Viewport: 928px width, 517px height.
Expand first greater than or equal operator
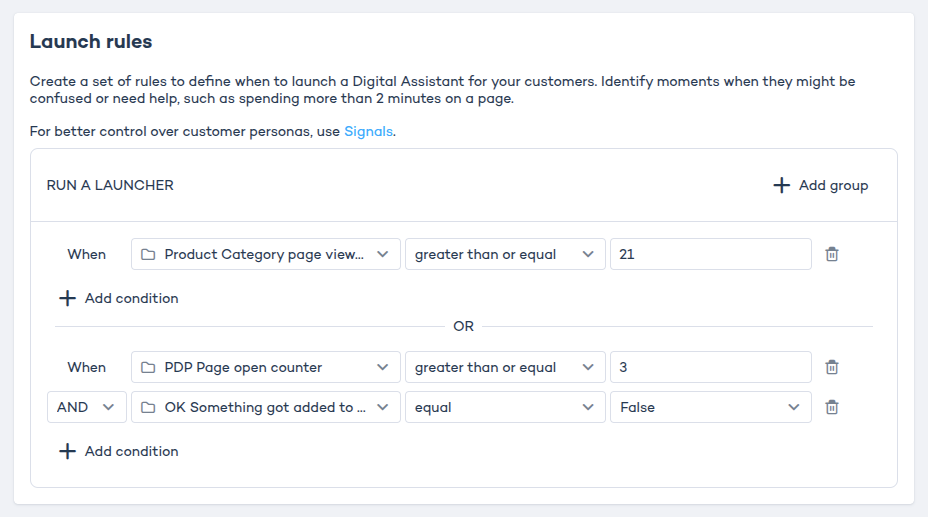click(505, 254)
